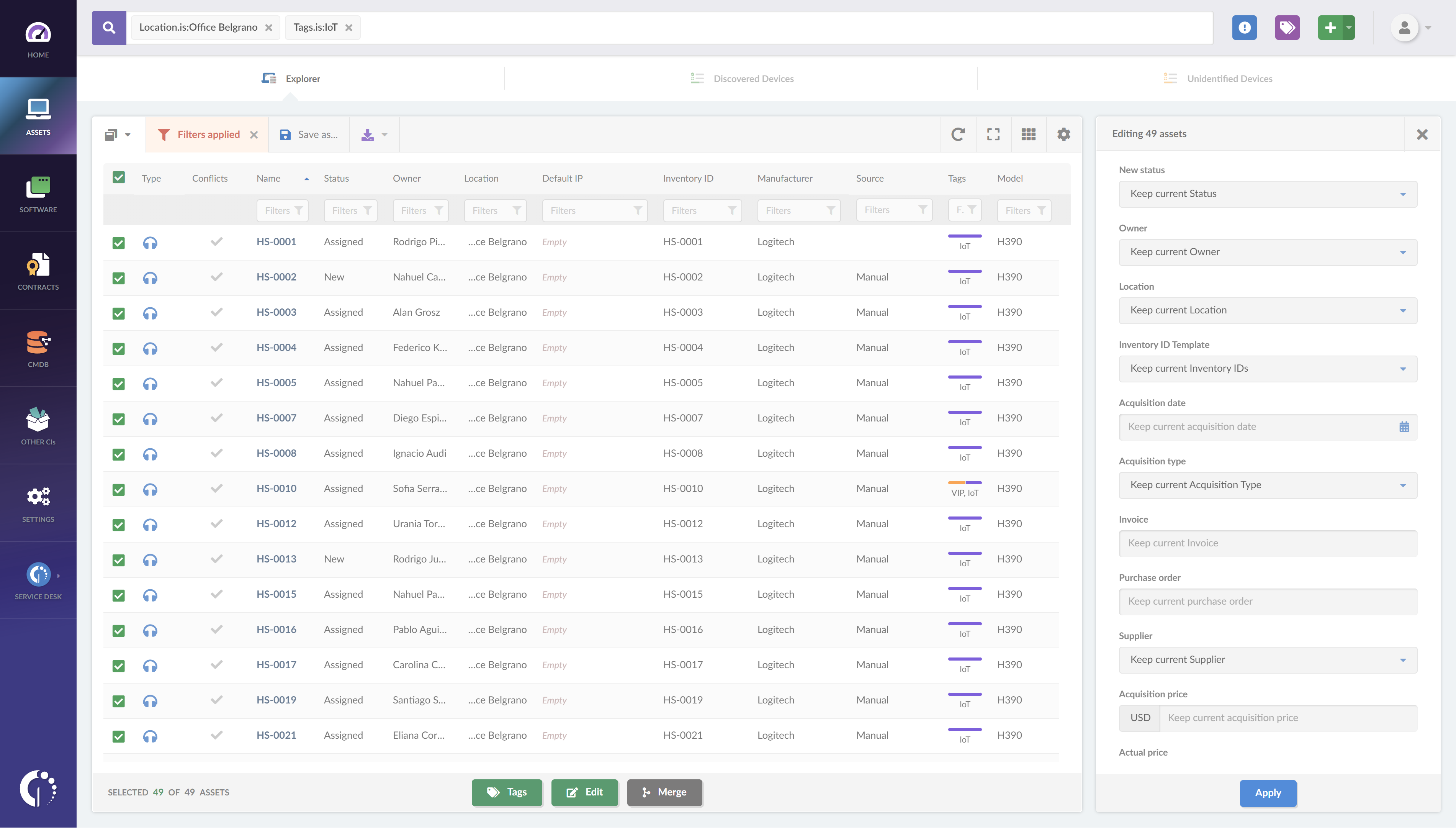
Task: Expand the export download options arrow
Action: click(384, 134)
